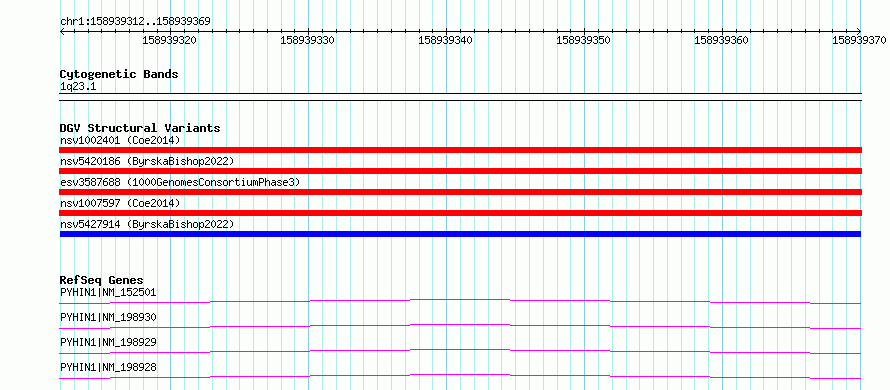Click ruler position 158939340
The image size is (890, 390).
pyautogui.click(x=446, y=40)
